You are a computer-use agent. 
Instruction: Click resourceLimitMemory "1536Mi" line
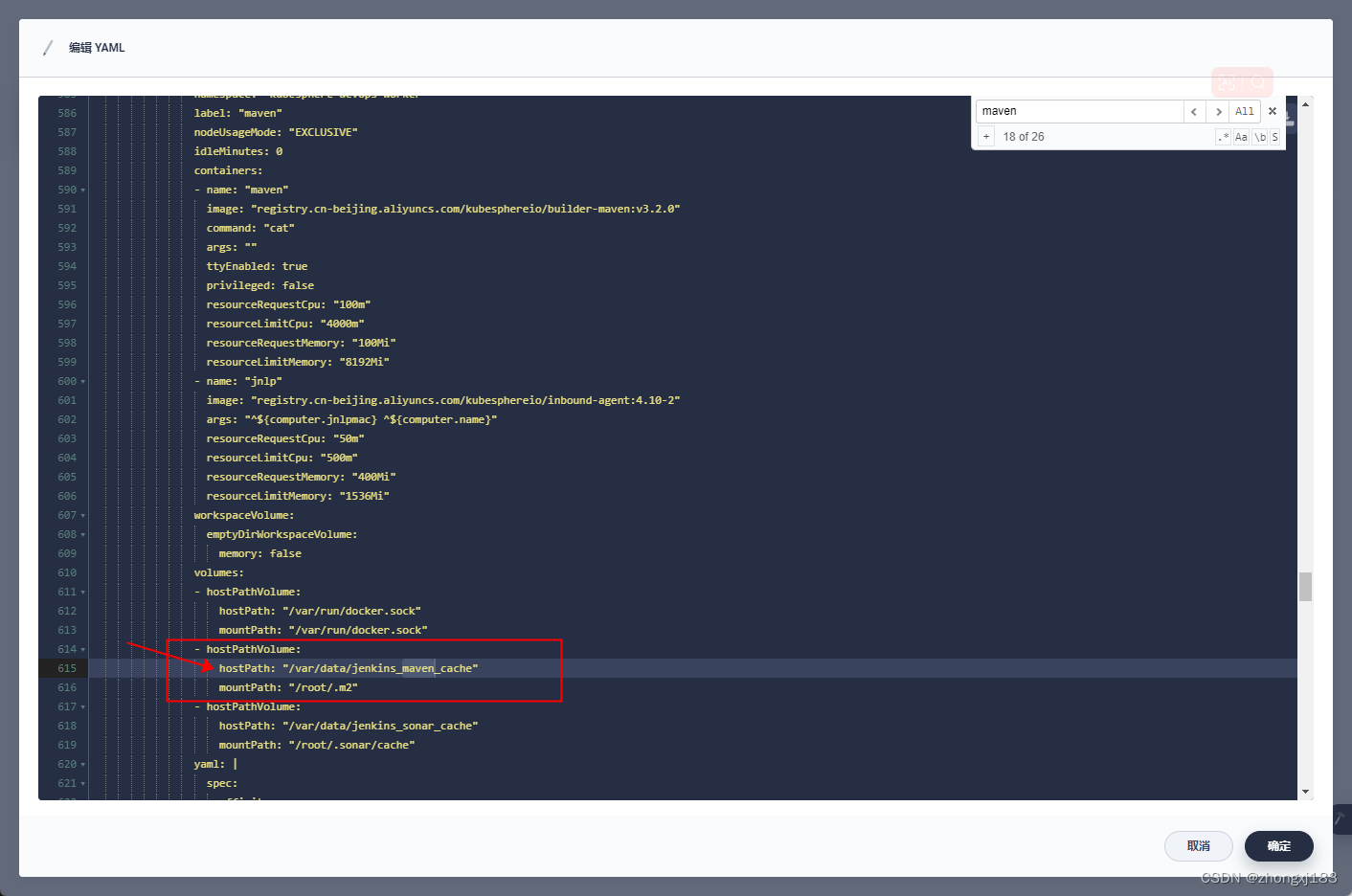[298, 496]
